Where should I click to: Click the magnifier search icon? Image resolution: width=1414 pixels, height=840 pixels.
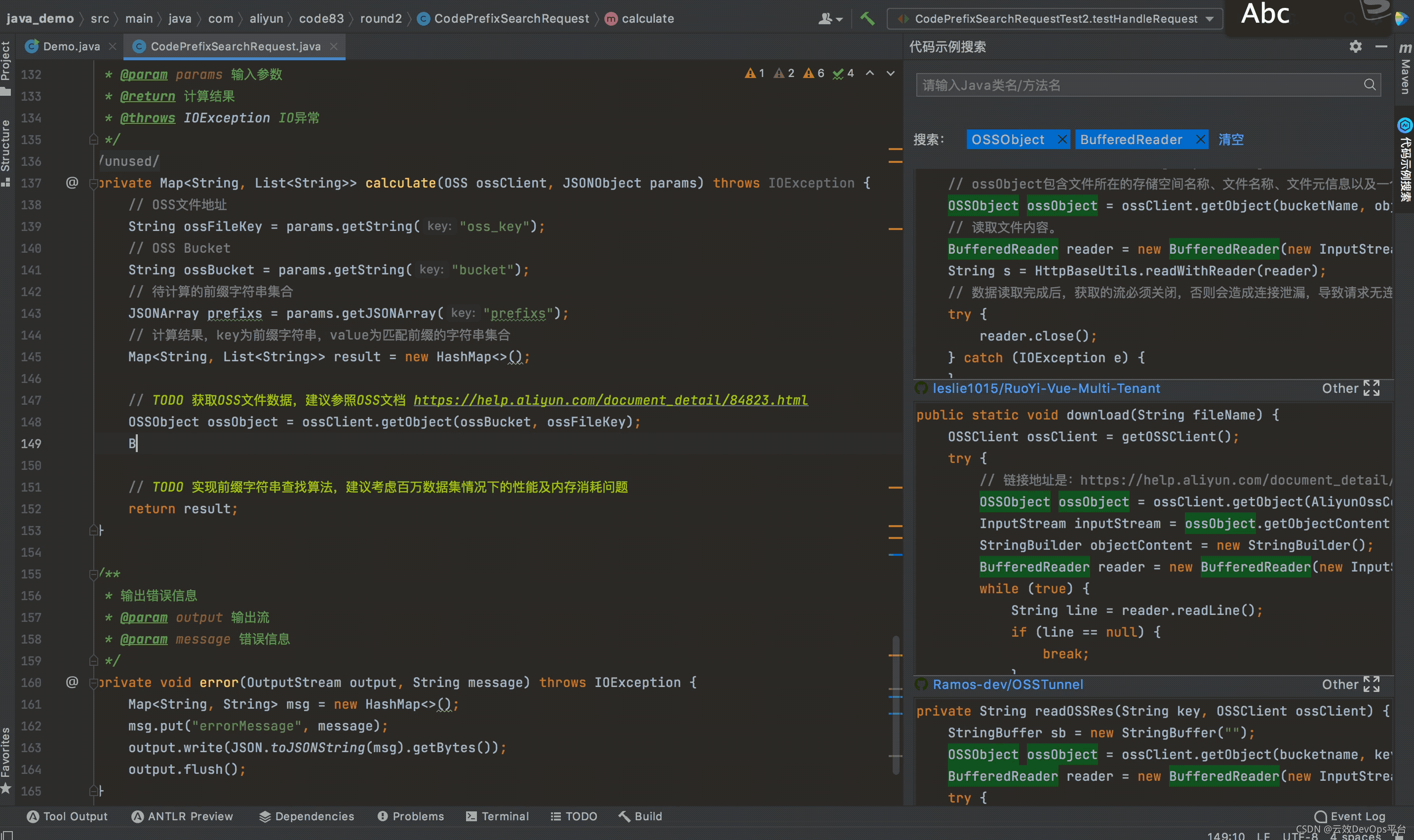[1370, 85]
